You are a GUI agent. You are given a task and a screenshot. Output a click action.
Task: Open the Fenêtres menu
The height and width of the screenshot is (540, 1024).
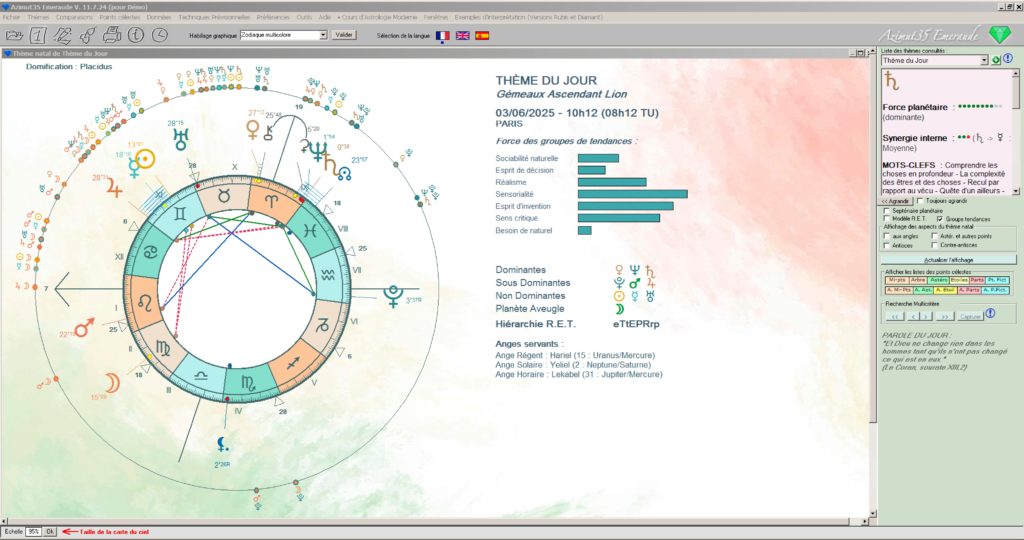(436, 18)
